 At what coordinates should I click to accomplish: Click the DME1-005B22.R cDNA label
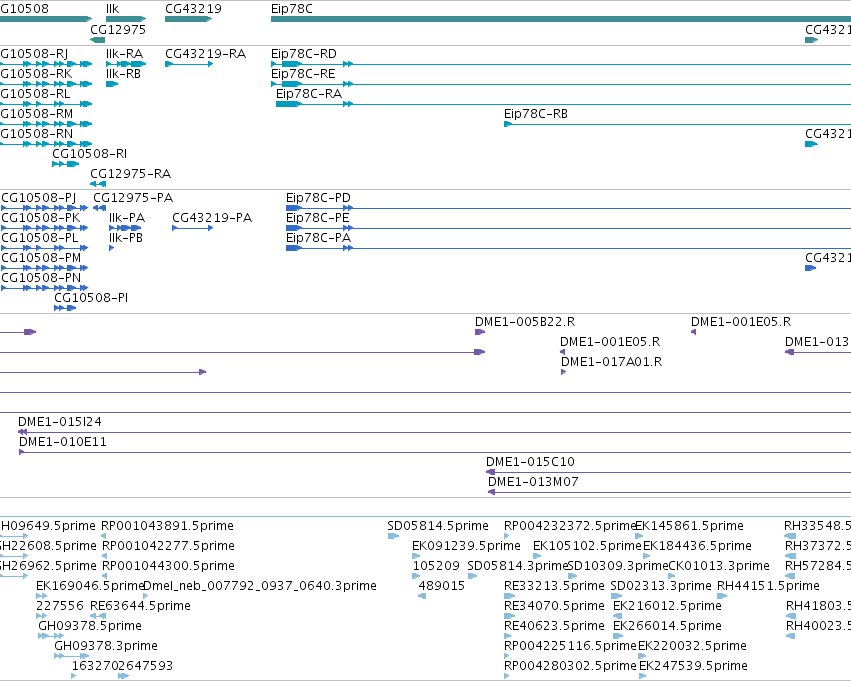click(525, 322)
